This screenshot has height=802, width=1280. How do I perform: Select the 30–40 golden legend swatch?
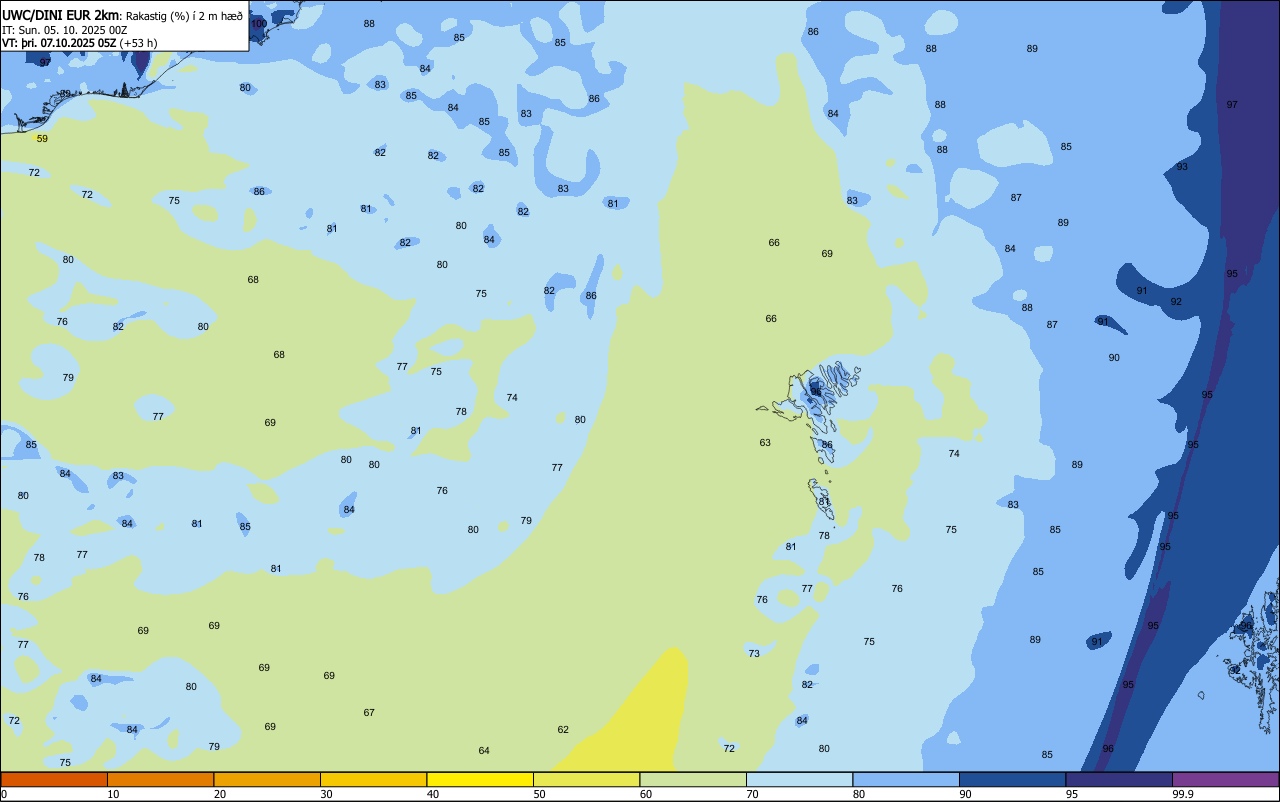pyautogui.click(x=373, y=779)
